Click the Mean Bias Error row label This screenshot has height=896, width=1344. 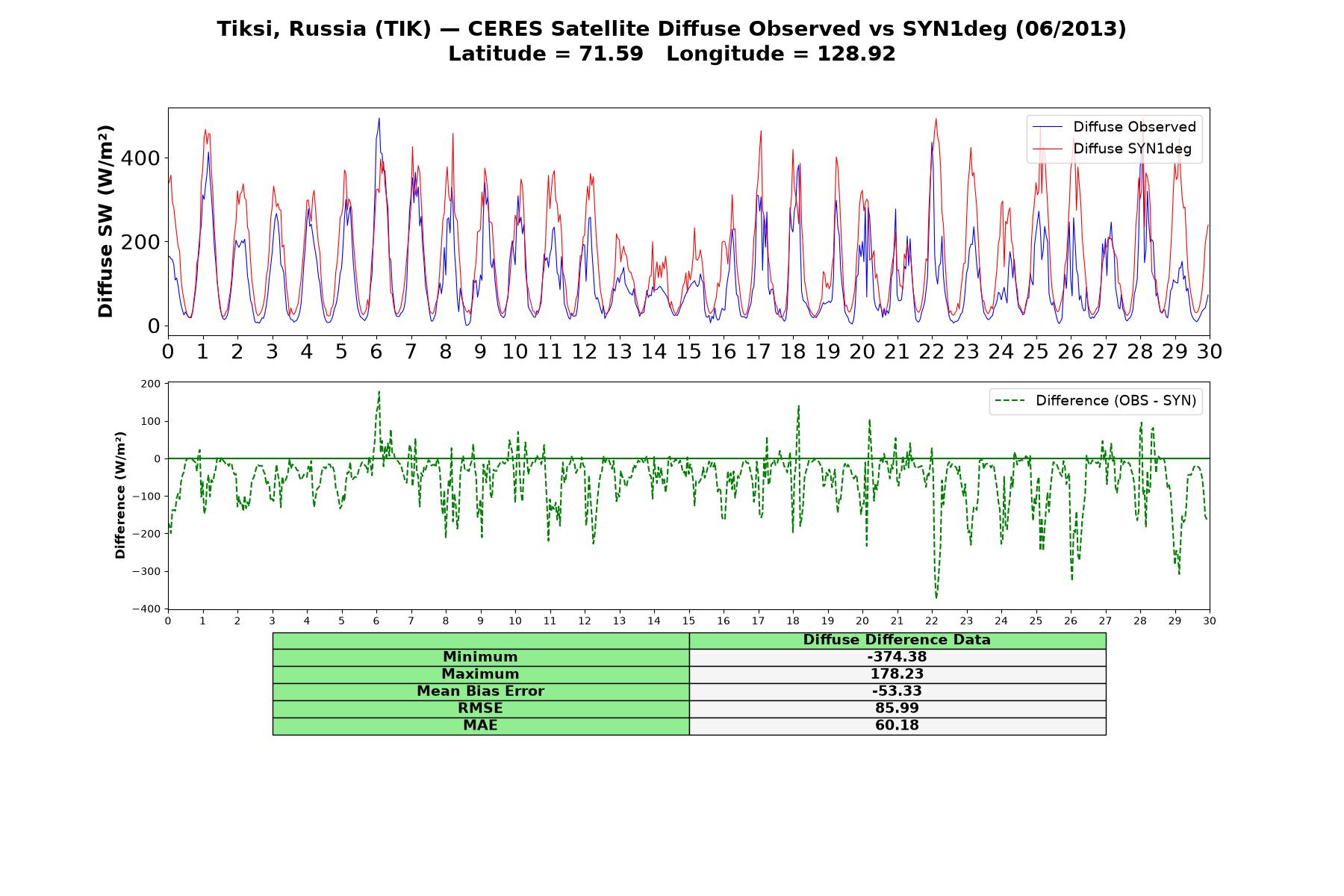[480, 691]
